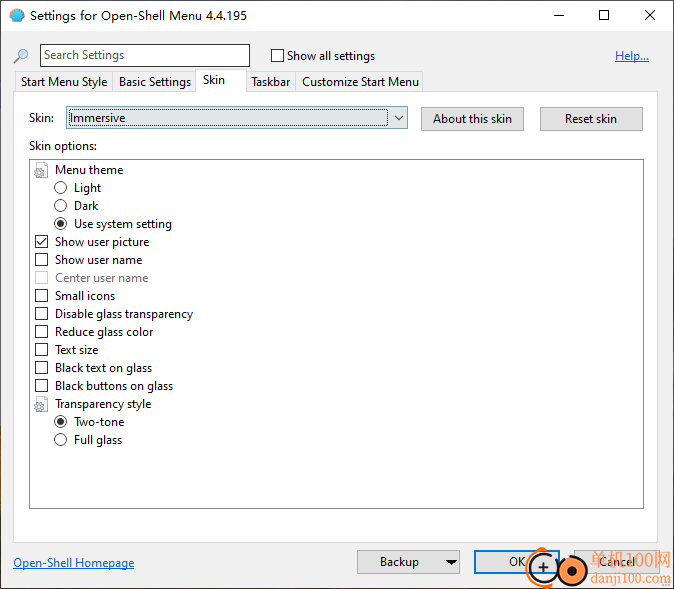The image size is (674, 589).
Task: Click the Center user name checkbox
Action: pyautogui.click(x=42, y=278)
